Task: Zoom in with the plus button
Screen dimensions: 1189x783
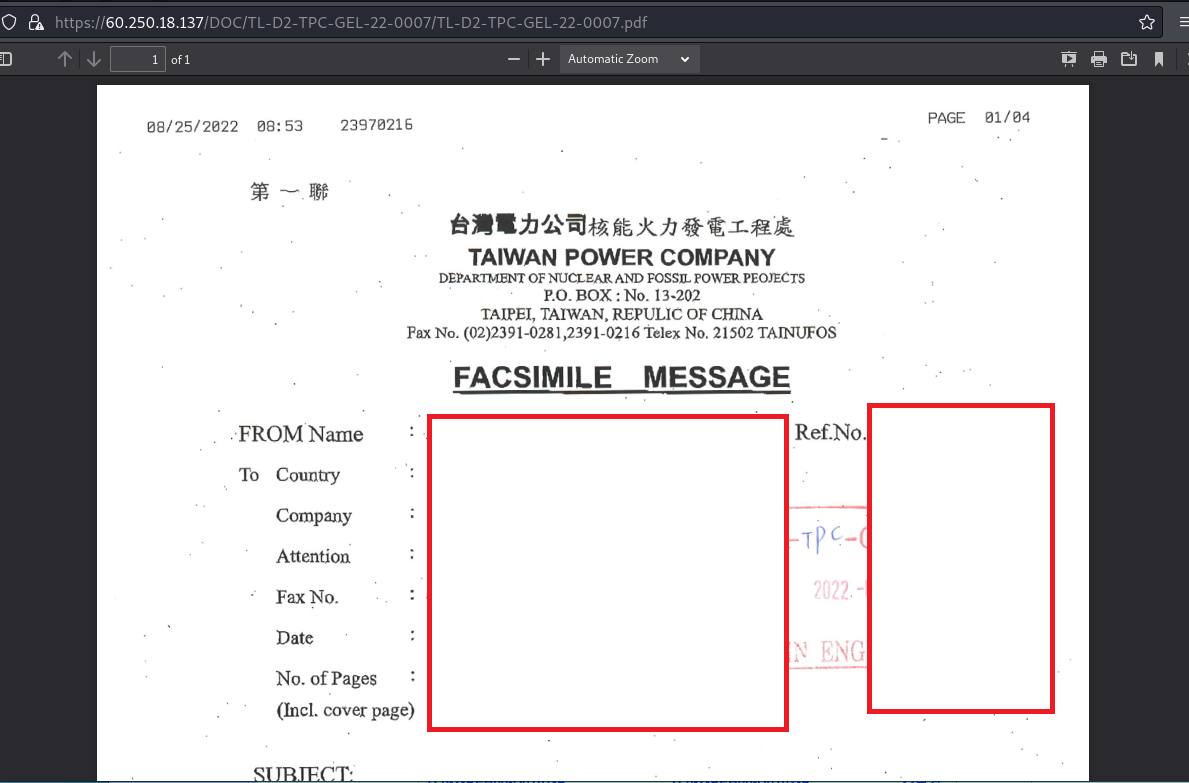Action: [543, 59]
